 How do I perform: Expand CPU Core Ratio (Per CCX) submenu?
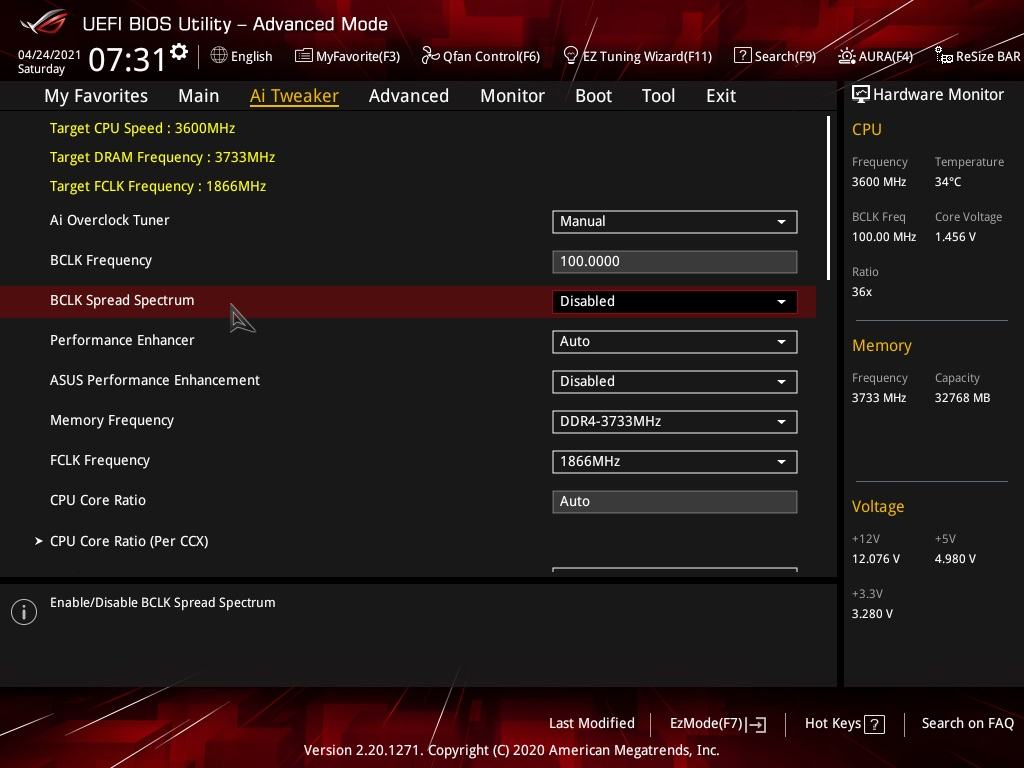[x=129, y=541]
